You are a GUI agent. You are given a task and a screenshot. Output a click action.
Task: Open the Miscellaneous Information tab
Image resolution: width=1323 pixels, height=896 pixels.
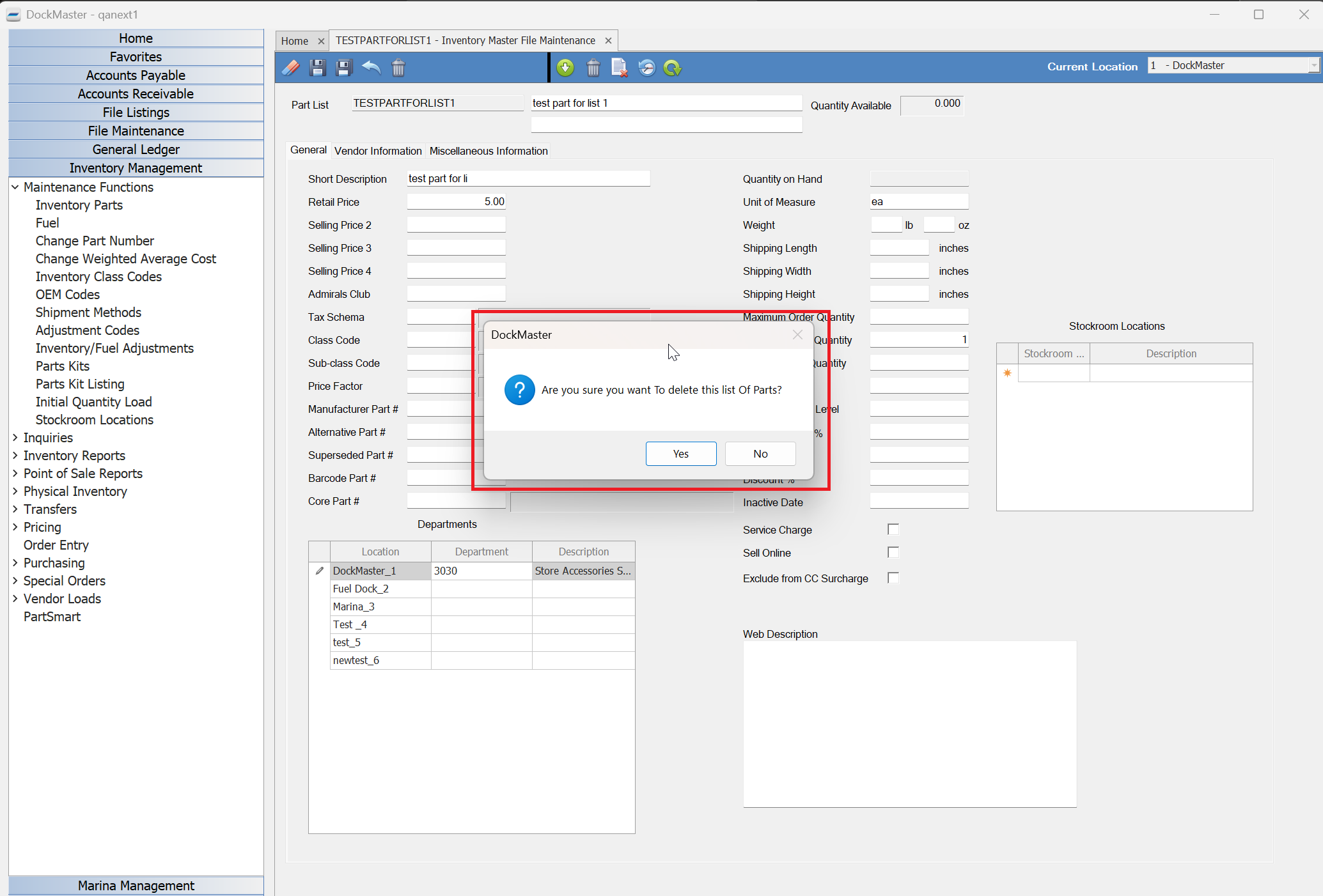[489, 151]
